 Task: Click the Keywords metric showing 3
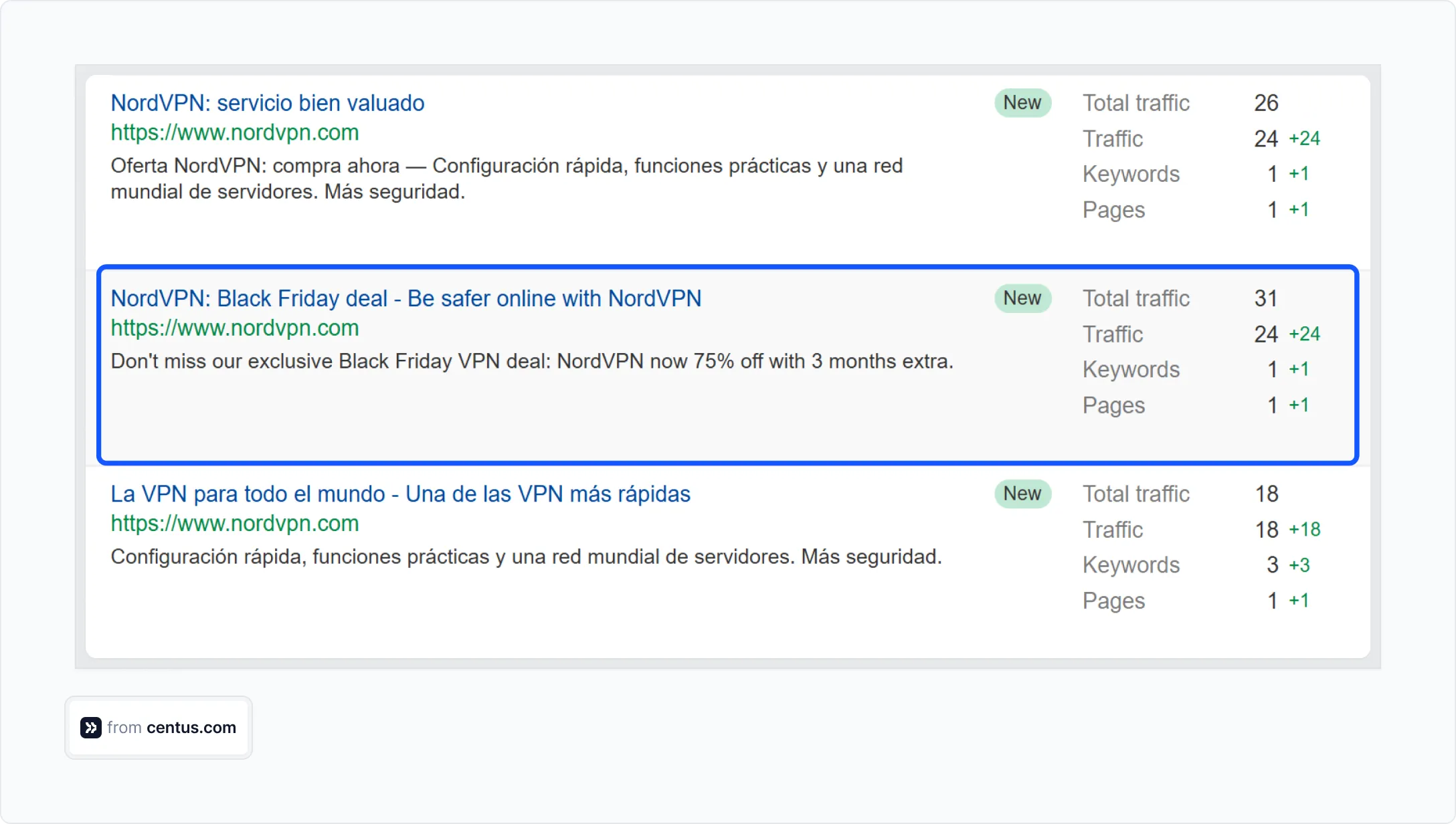pos(1272,564)
